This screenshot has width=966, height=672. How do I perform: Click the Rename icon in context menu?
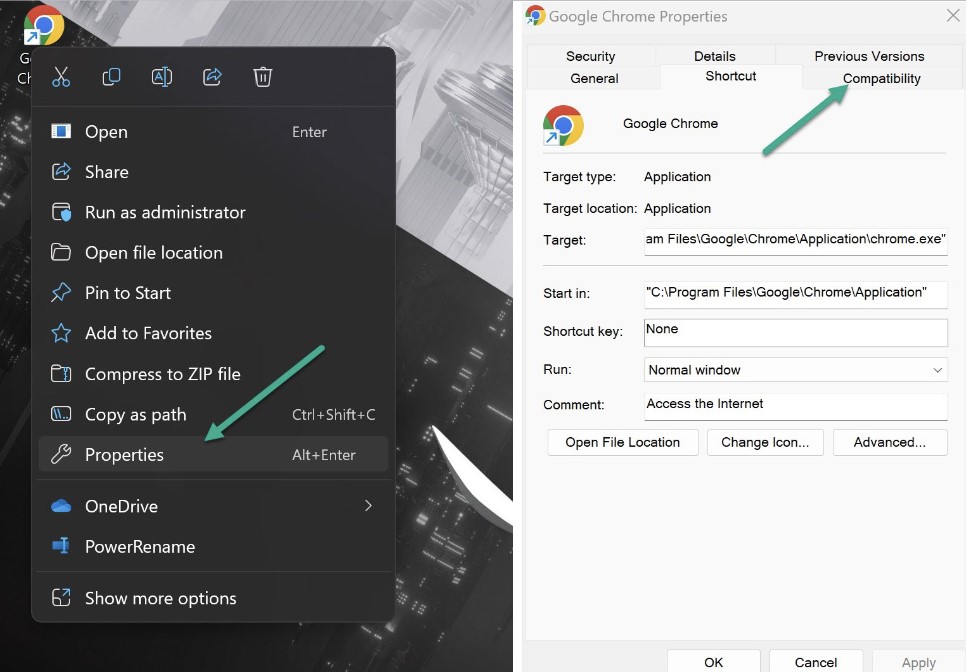point(162,76)
